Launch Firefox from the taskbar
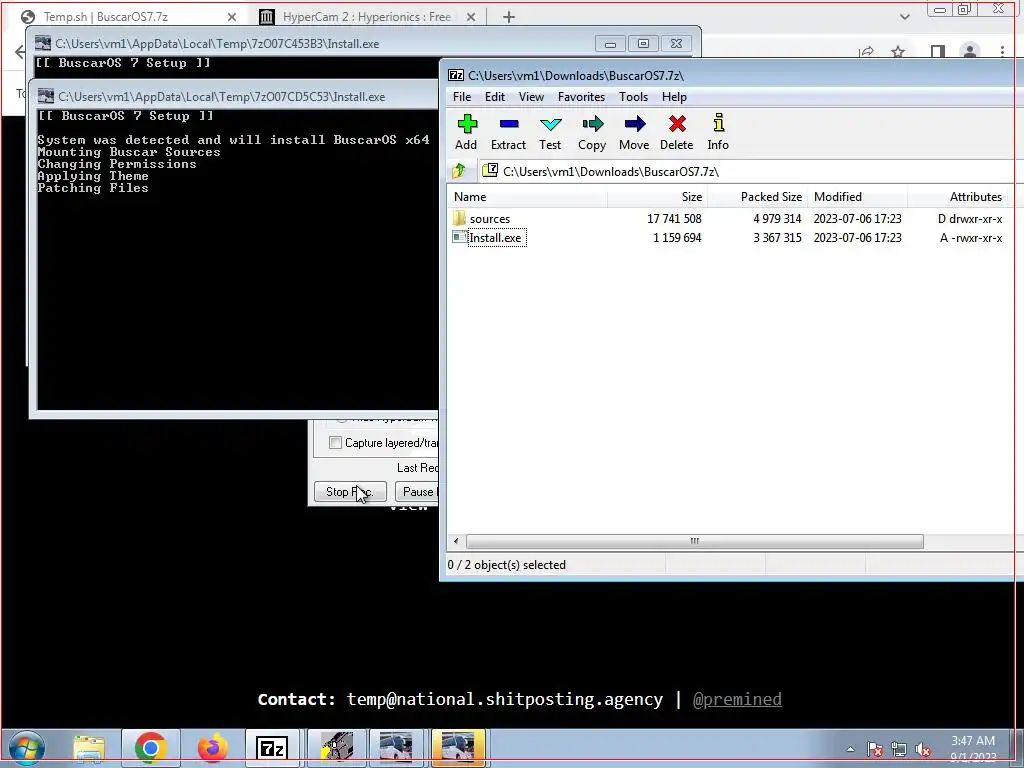 coord(212,748)
